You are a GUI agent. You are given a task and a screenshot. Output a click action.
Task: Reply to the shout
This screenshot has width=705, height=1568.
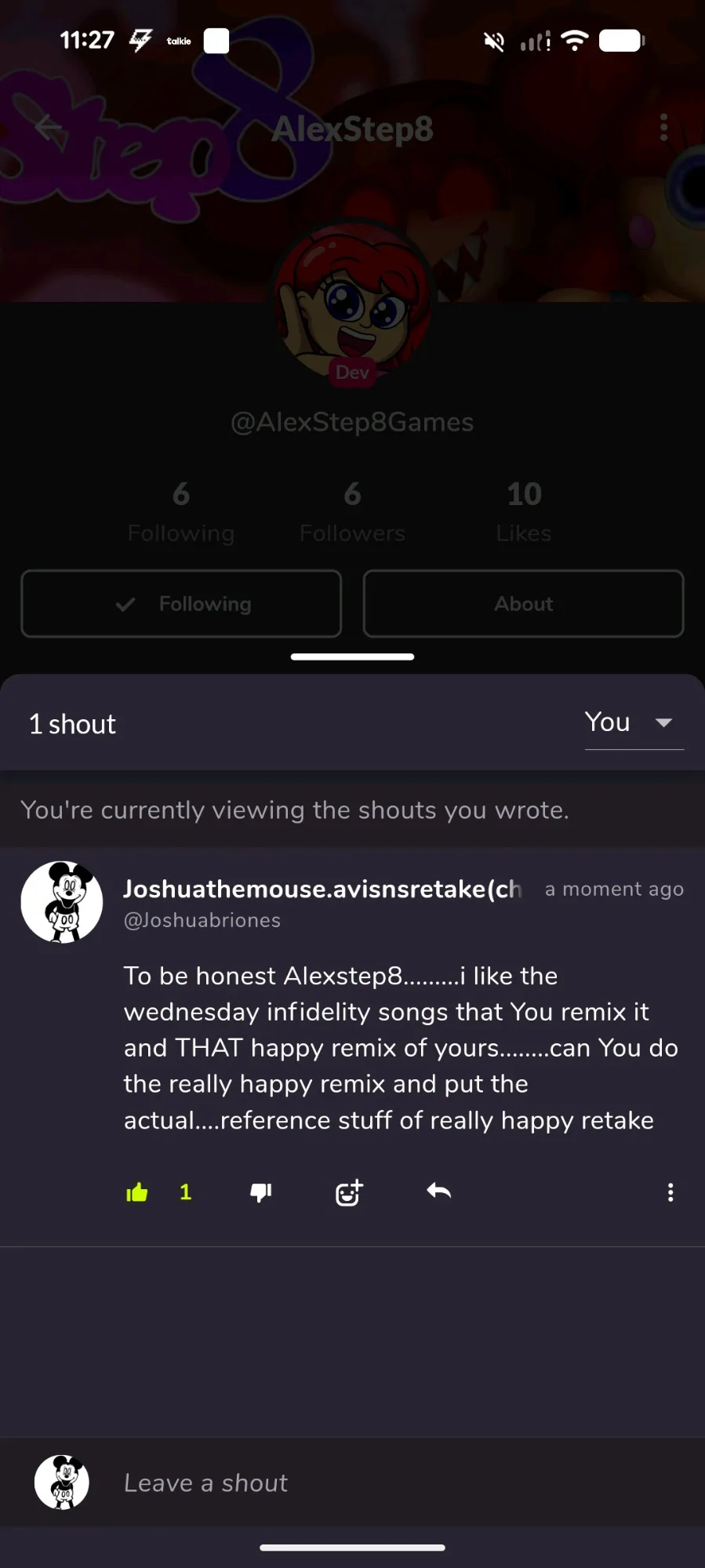(438, 1192)
